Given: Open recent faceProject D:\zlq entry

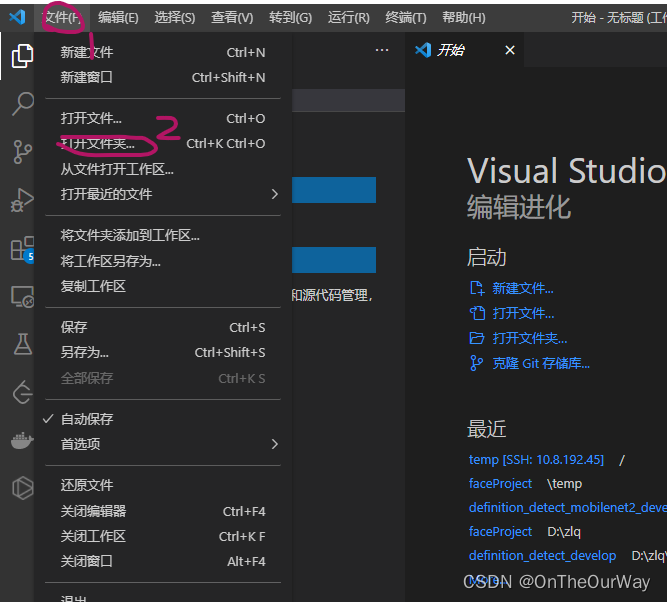Looking at the screenshot, I should coord(500,531).
